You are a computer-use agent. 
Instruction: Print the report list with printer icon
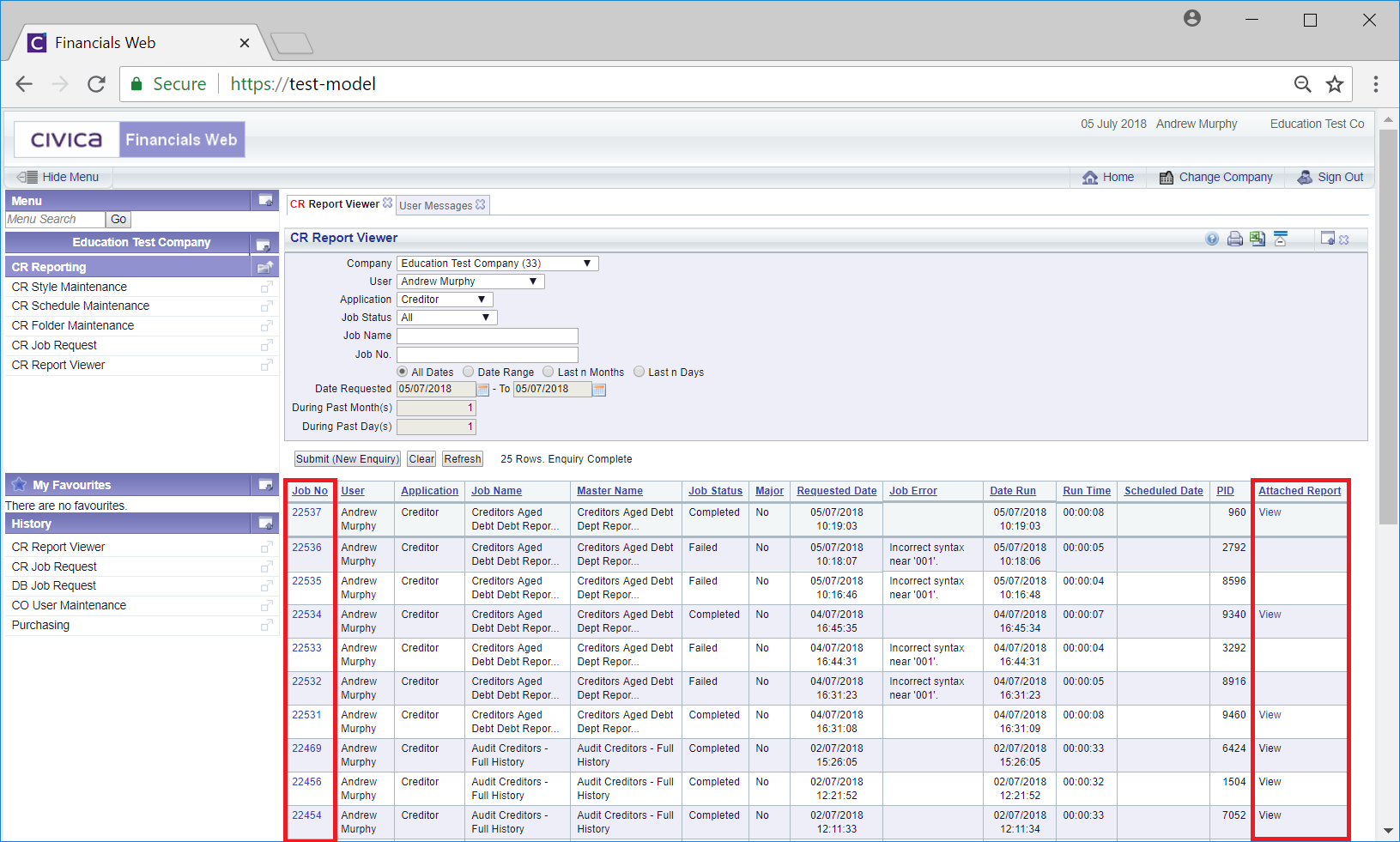[x=1234, y=239]
